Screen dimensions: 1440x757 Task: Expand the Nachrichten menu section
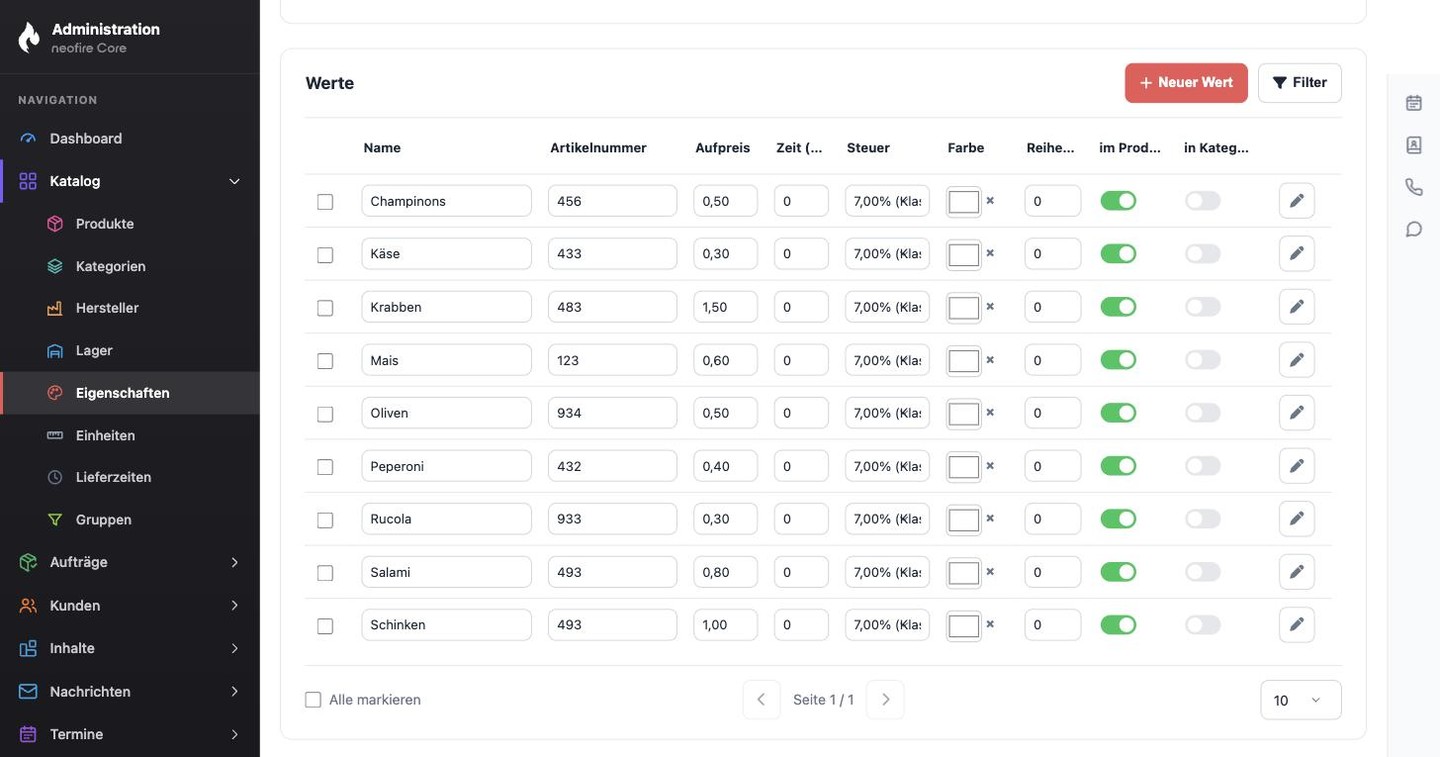tap(130, 692)
